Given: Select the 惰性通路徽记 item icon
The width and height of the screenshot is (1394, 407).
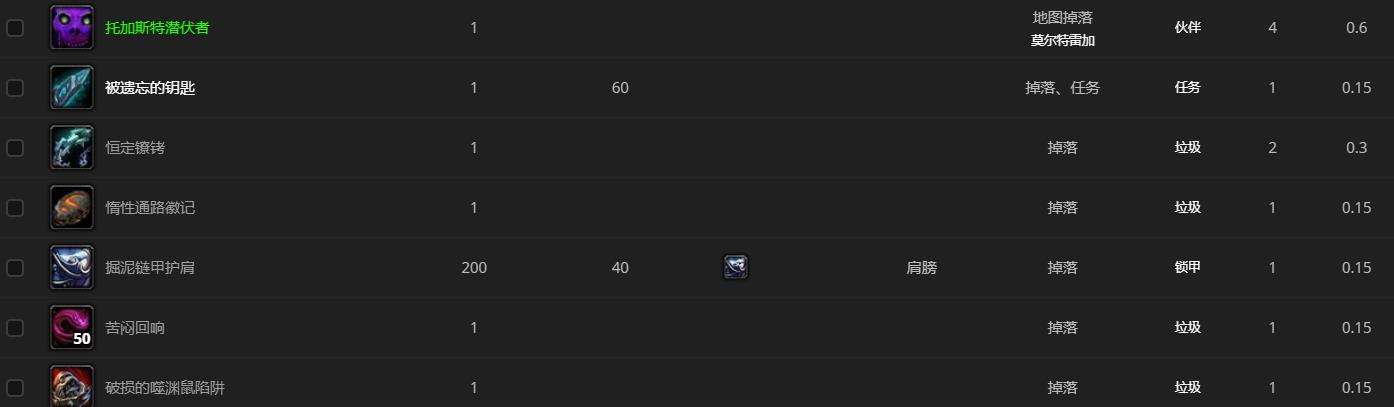Looking at the screenshot, I should coord(72,208).
